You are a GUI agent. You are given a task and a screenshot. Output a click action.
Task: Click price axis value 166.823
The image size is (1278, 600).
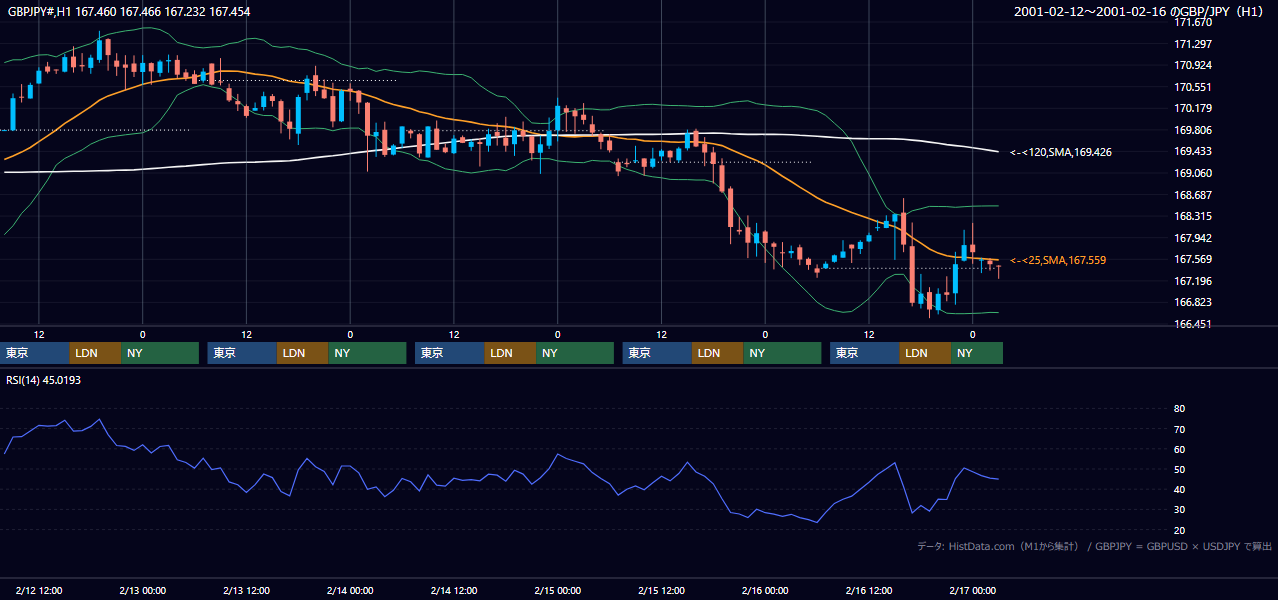(1193, 302)
